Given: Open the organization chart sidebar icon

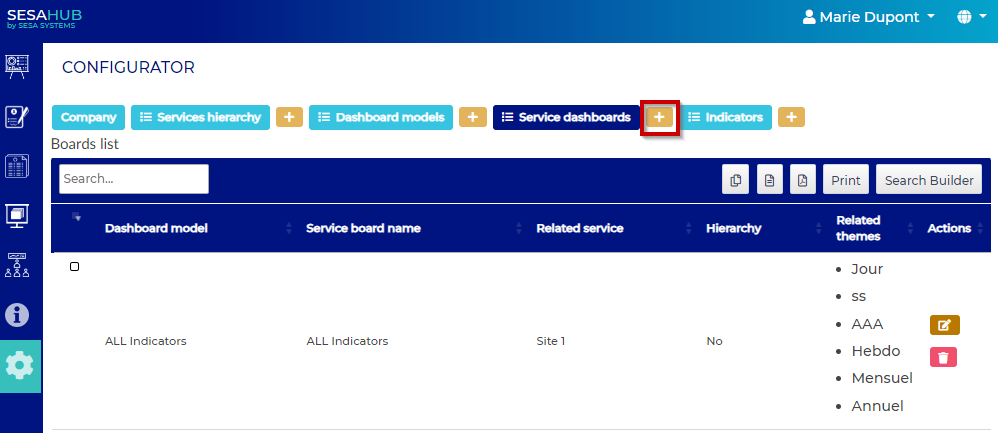Looking at the screenshot, I should pos(16,265).
